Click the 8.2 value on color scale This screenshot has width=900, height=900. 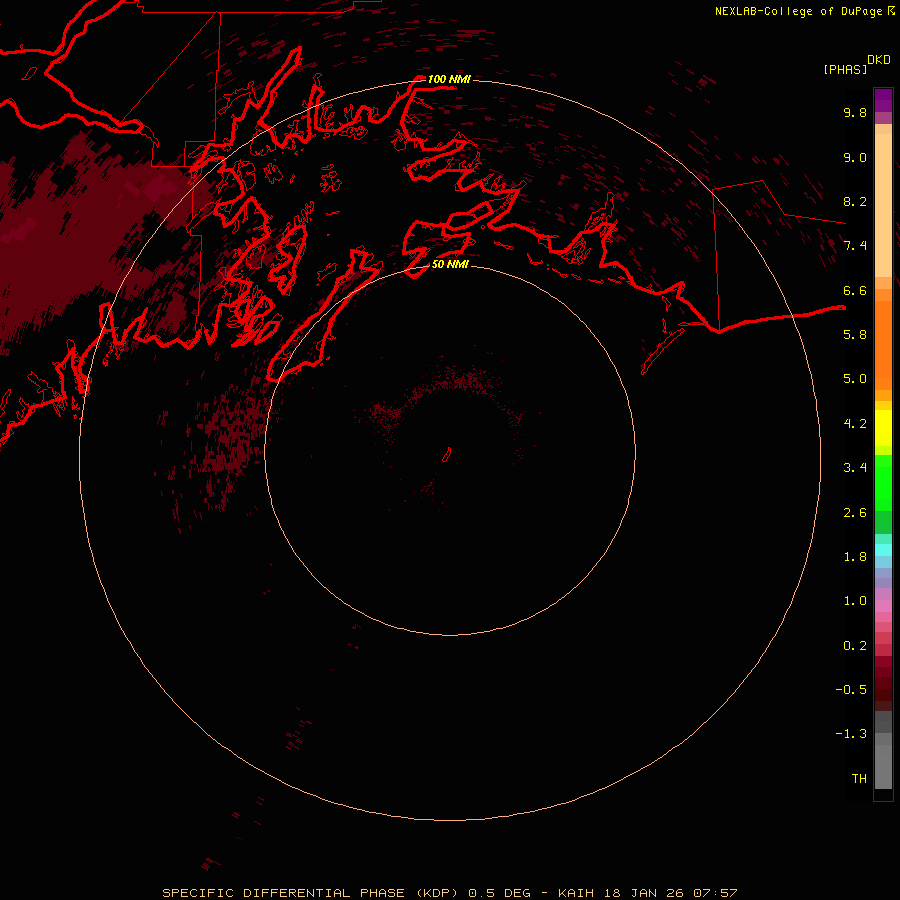(x=855, y=201)
